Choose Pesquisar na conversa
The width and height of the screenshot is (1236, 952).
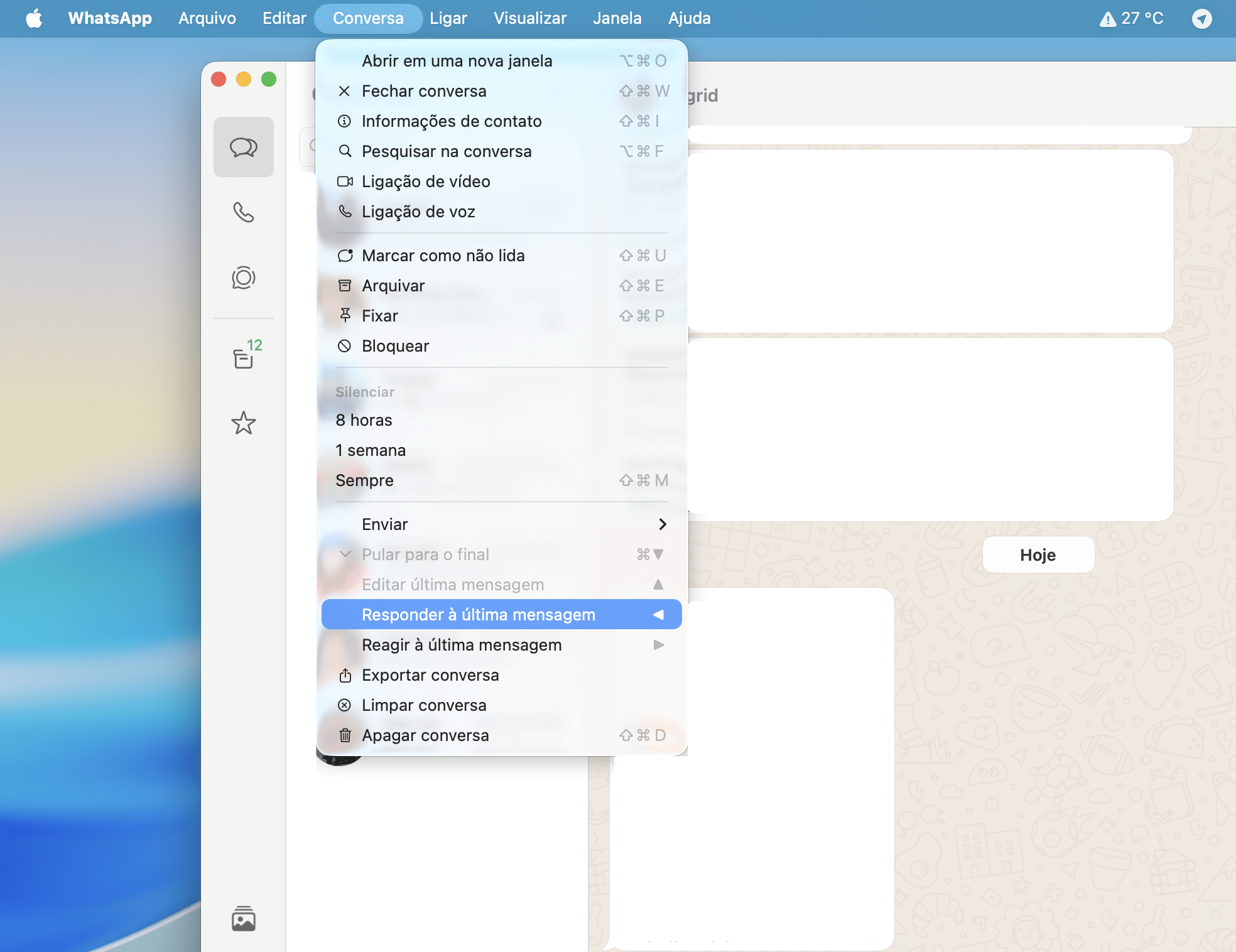tap(446, 151)
